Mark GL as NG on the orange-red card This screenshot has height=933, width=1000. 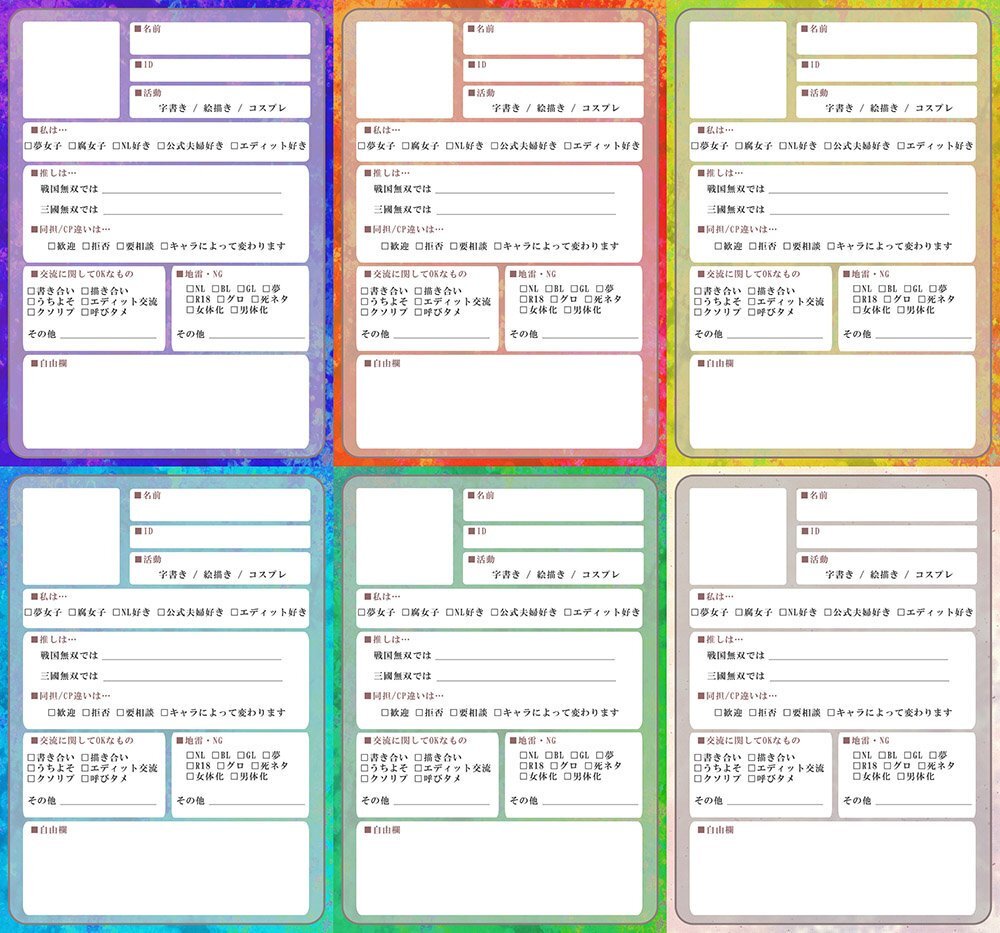pyautogui.click(x=574, y=289)
